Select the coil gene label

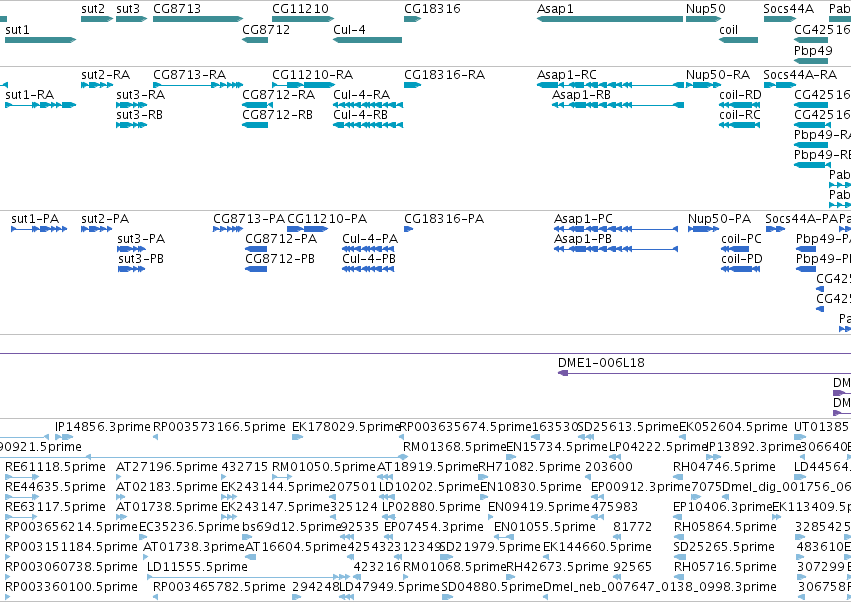[x=728, y=29]
